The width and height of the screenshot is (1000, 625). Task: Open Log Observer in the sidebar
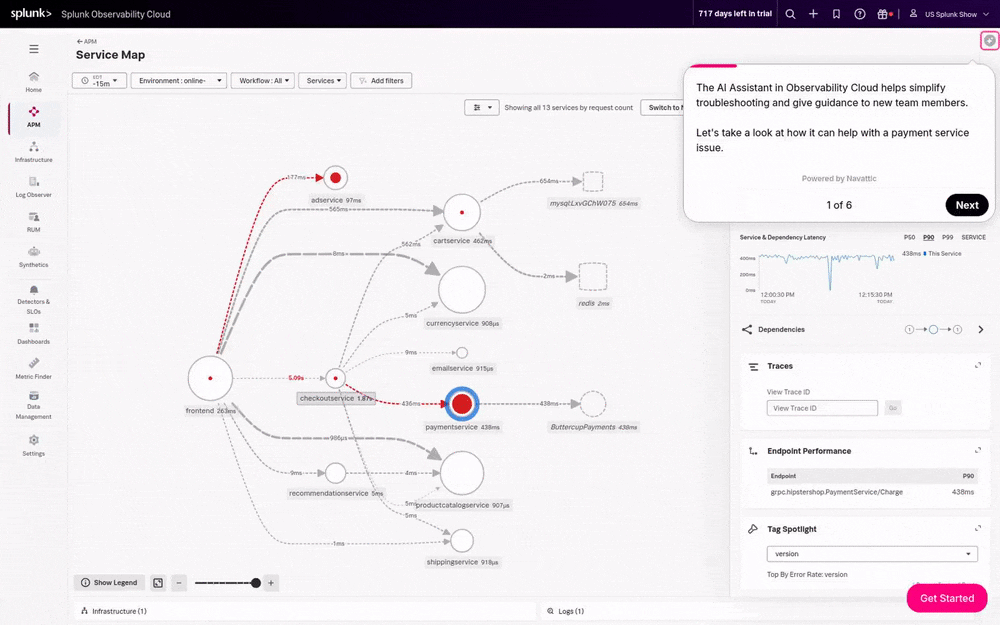(34, 187)
